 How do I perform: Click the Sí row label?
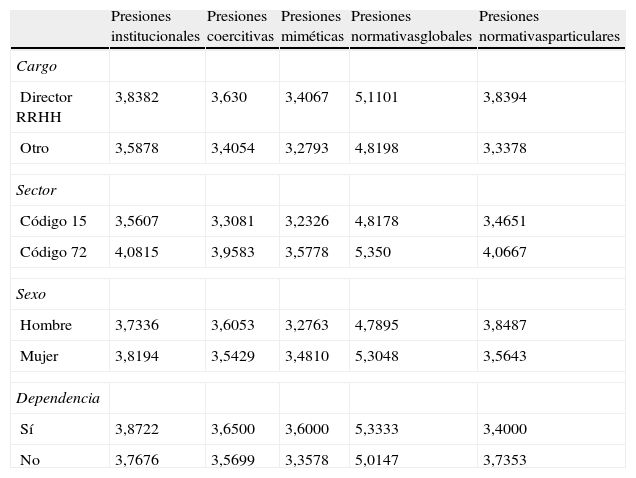(x=27, y=429)
